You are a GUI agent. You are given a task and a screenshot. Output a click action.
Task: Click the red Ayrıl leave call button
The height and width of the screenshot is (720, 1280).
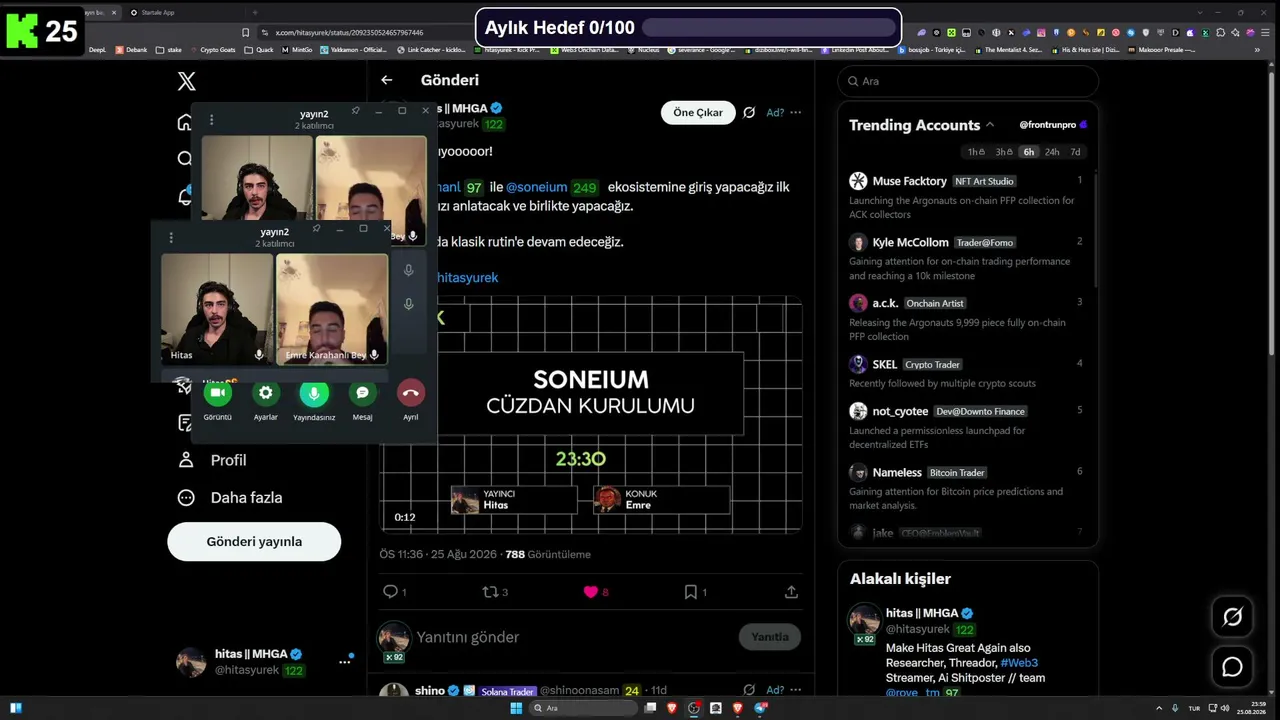(411, 393)
